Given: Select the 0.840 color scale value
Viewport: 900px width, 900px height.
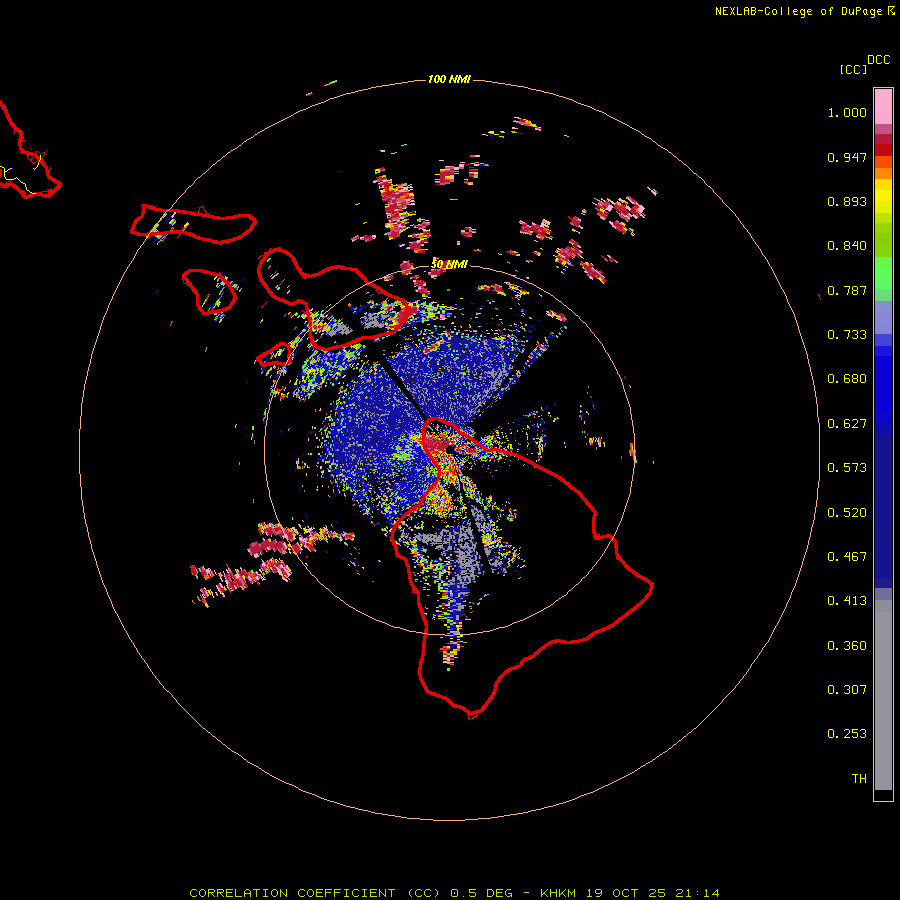Looking at the screenshot, I should coord(847,246).
